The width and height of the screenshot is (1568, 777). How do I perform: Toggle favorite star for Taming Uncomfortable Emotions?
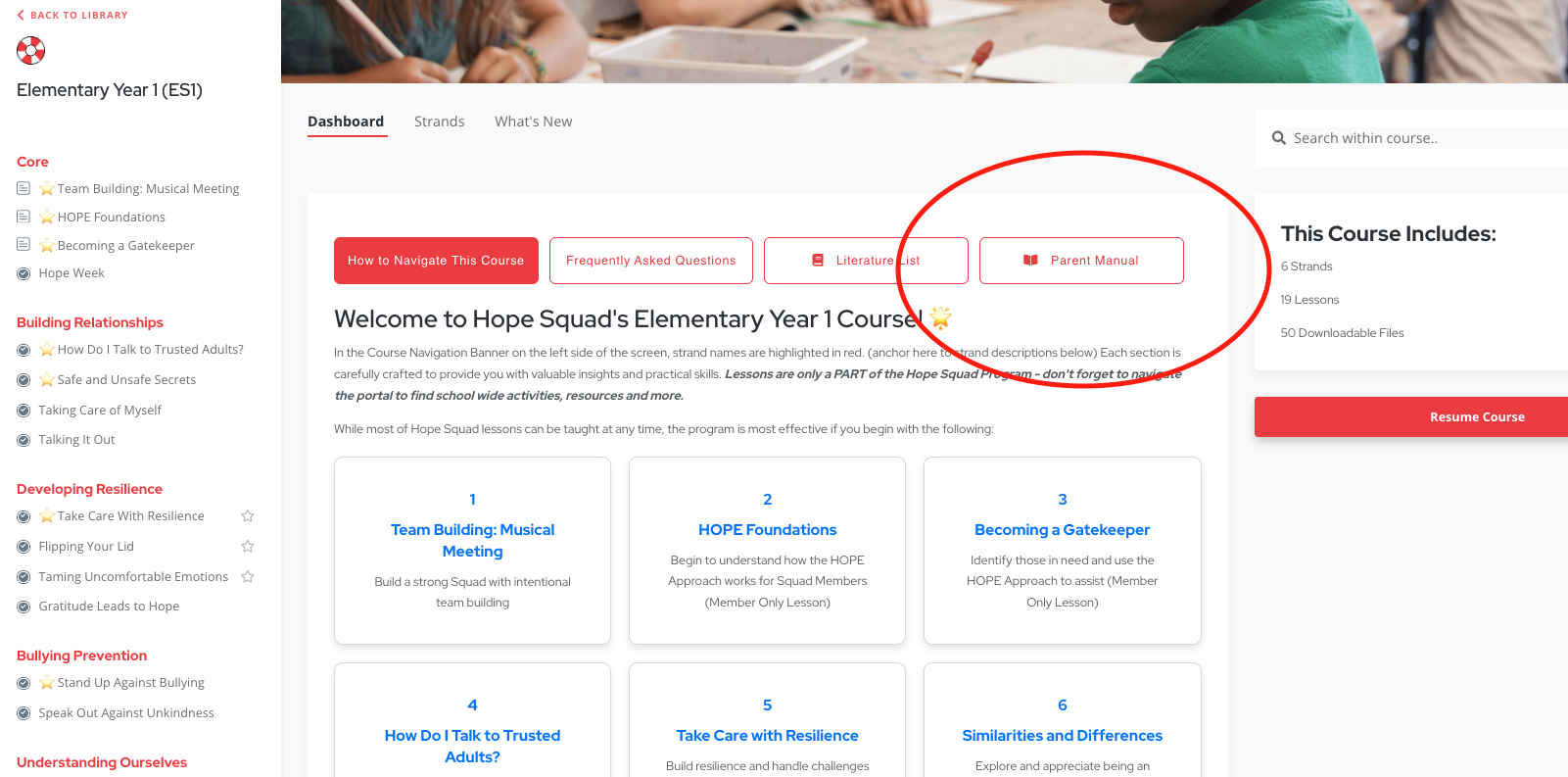248,577
